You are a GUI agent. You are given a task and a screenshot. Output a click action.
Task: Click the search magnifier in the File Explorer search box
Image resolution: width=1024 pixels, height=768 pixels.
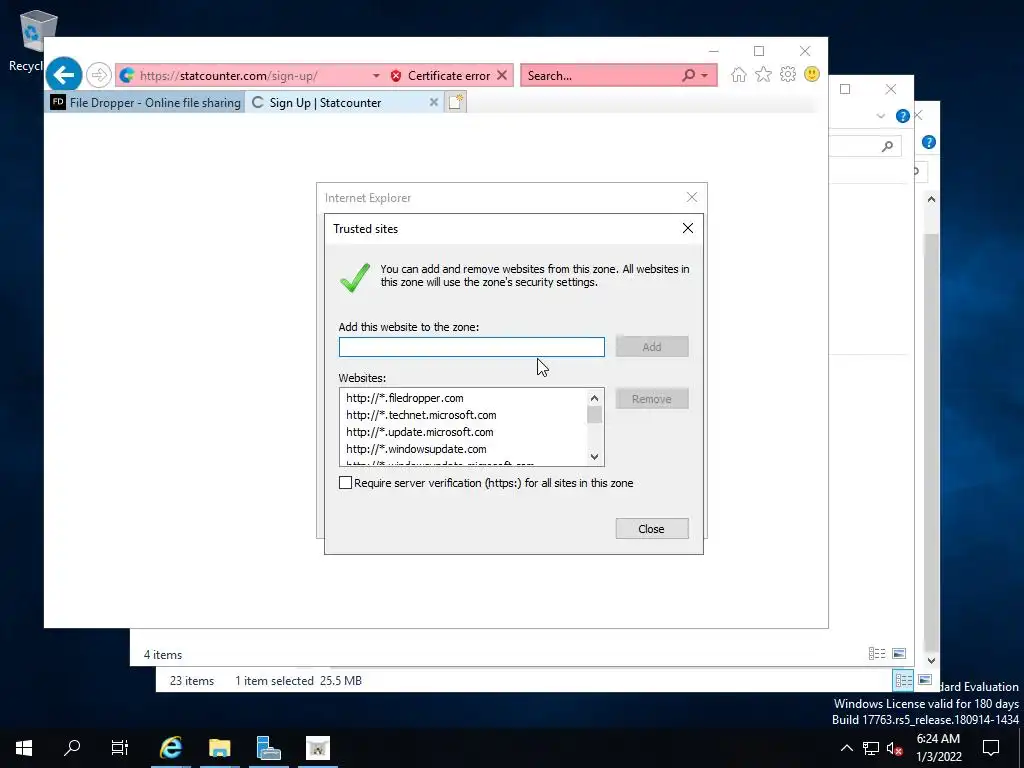(x=887, y=146)
